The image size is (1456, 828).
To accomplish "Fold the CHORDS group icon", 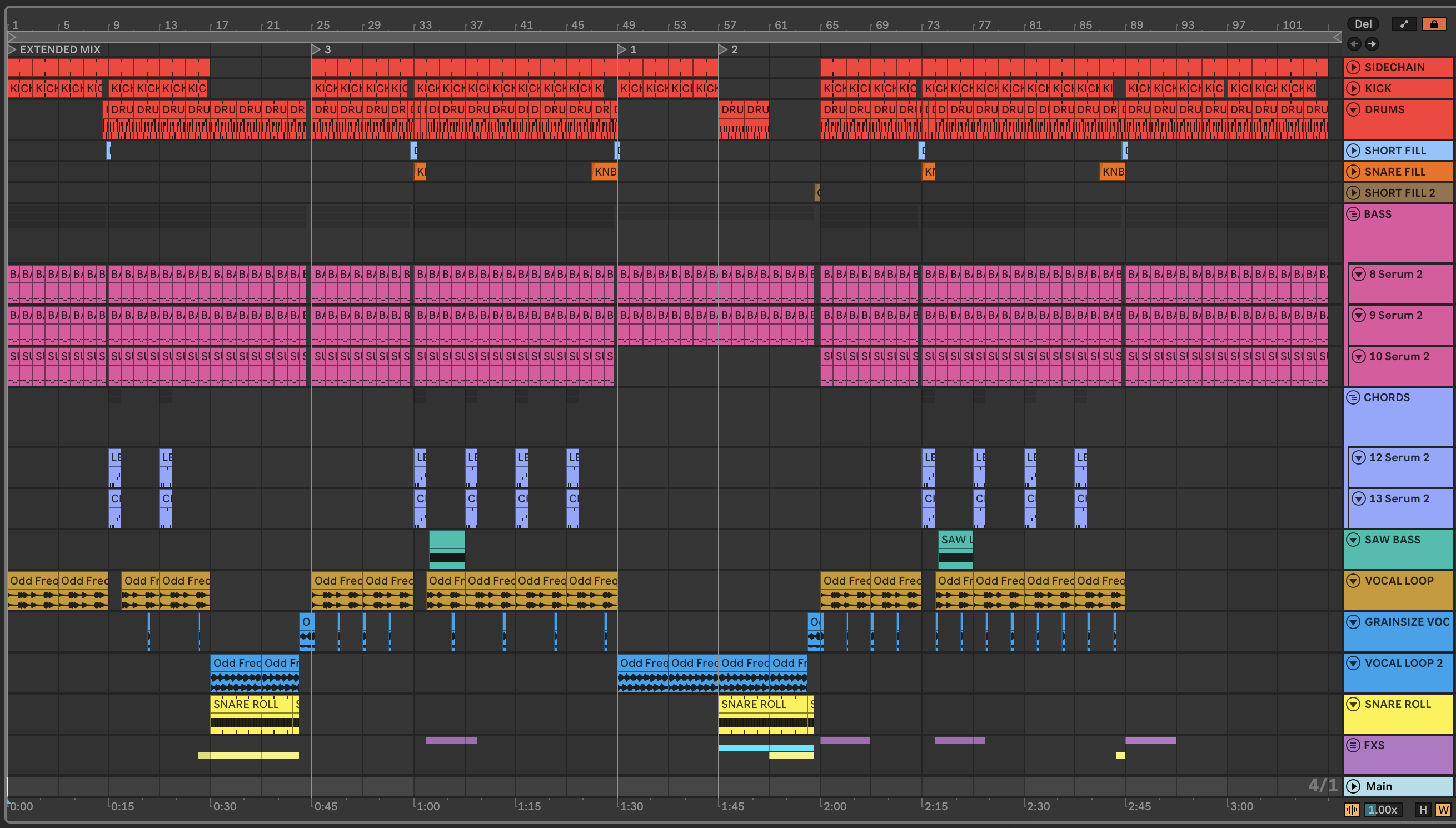I will 1353,397.
